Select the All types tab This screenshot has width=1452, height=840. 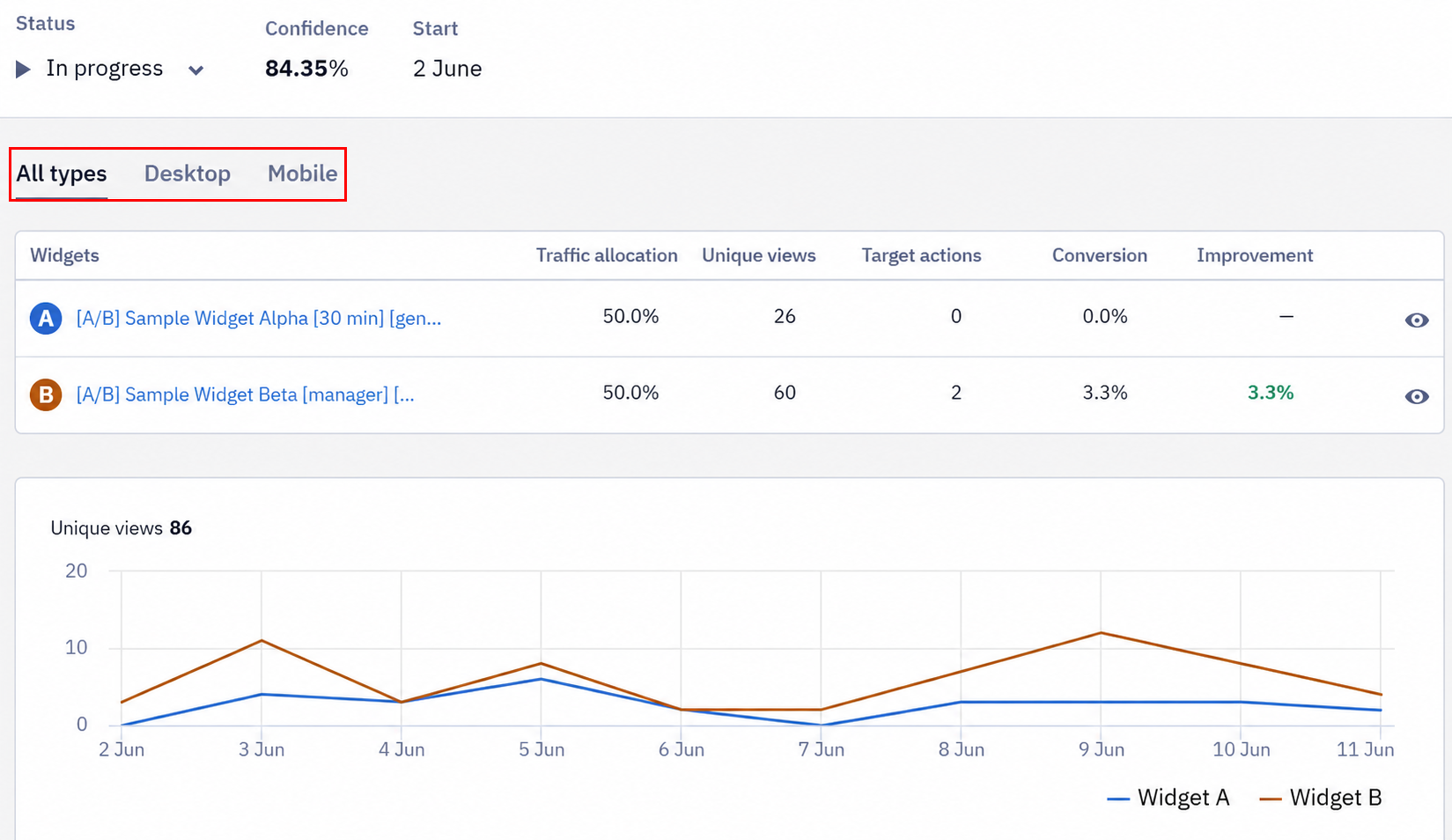62,173
